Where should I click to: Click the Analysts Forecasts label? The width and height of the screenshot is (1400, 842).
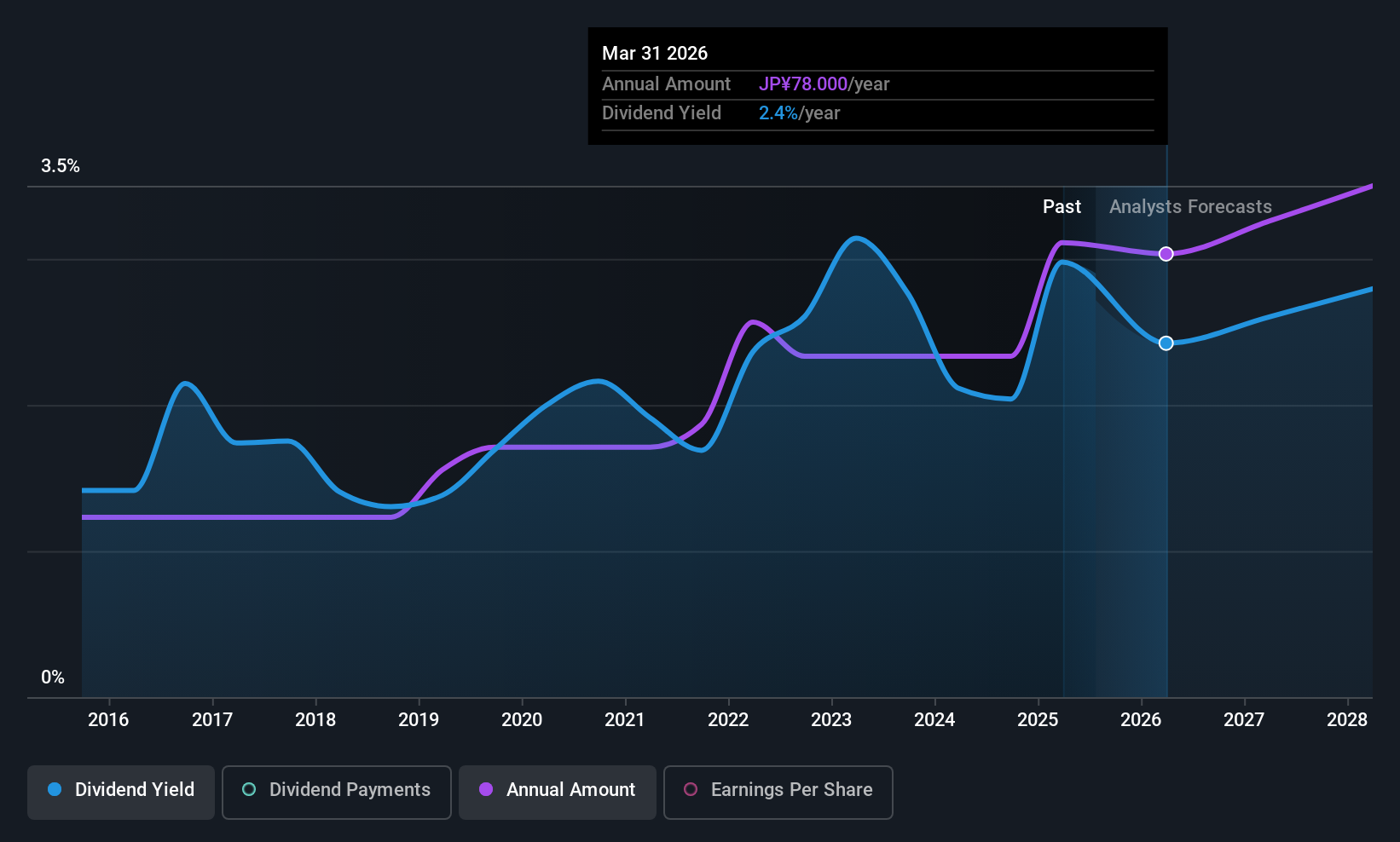1190,207
